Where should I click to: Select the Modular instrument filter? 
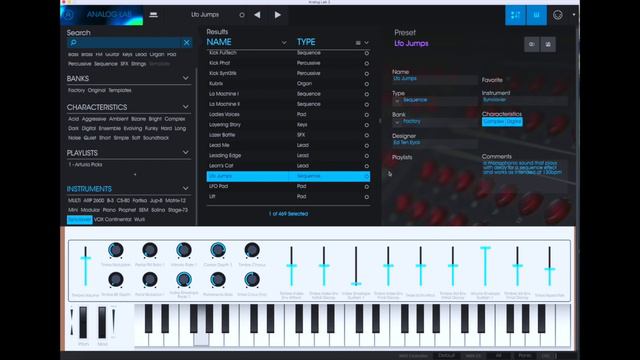click(90, 210)
